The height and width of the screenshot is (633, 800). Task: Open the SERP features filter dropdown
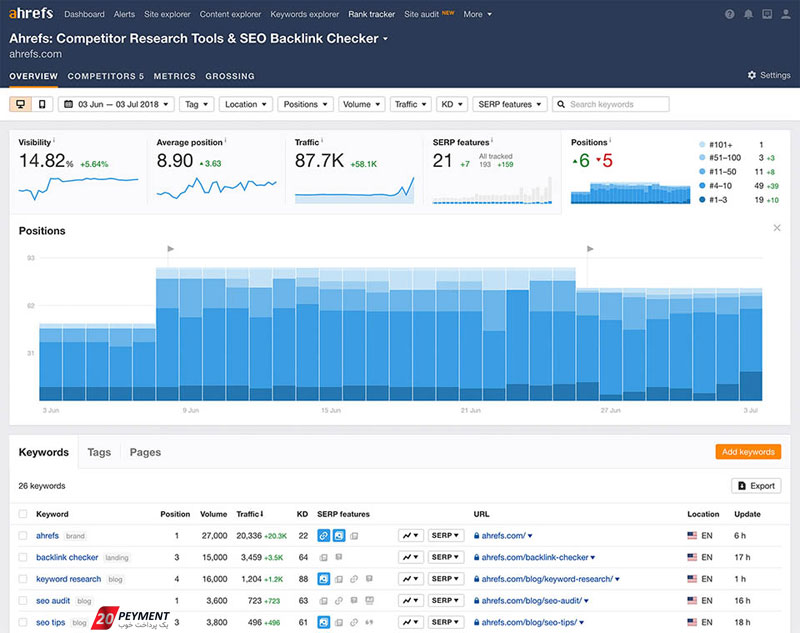tap(510, 104)
